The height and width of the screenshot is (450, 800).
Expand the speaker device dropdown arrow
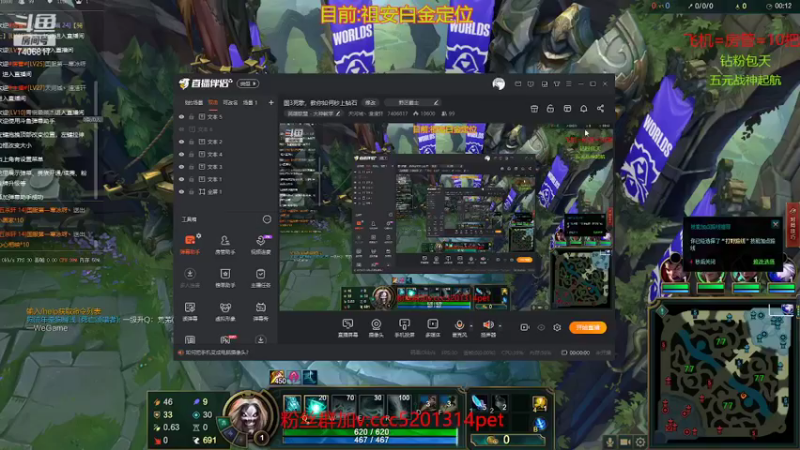click(x=500, y=326)
